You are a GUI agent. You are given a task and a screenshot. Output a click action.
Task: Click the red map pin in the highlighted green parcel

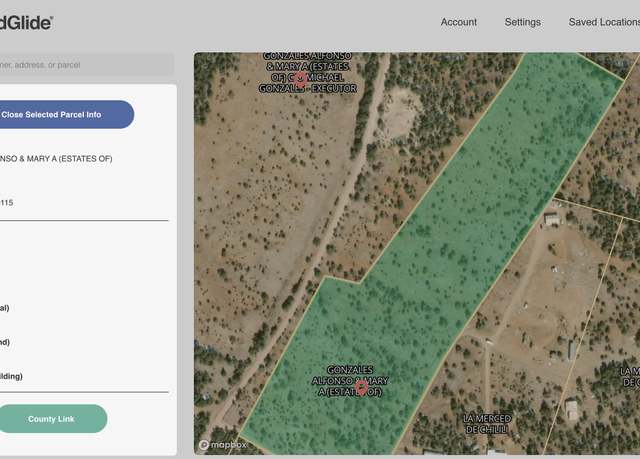coord(361,386)
